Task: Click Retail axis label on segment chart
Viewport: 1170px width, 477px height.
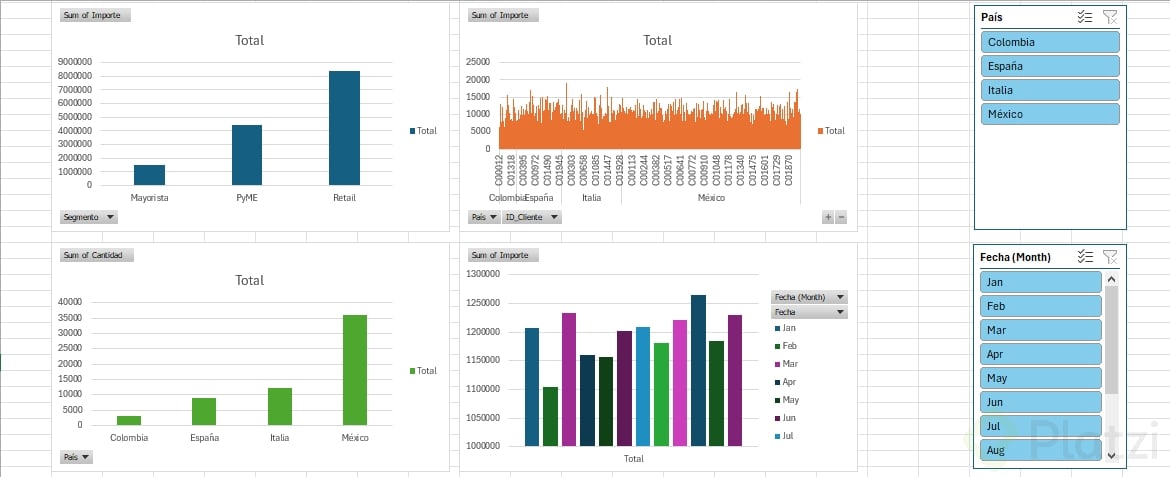Action: 345,198
